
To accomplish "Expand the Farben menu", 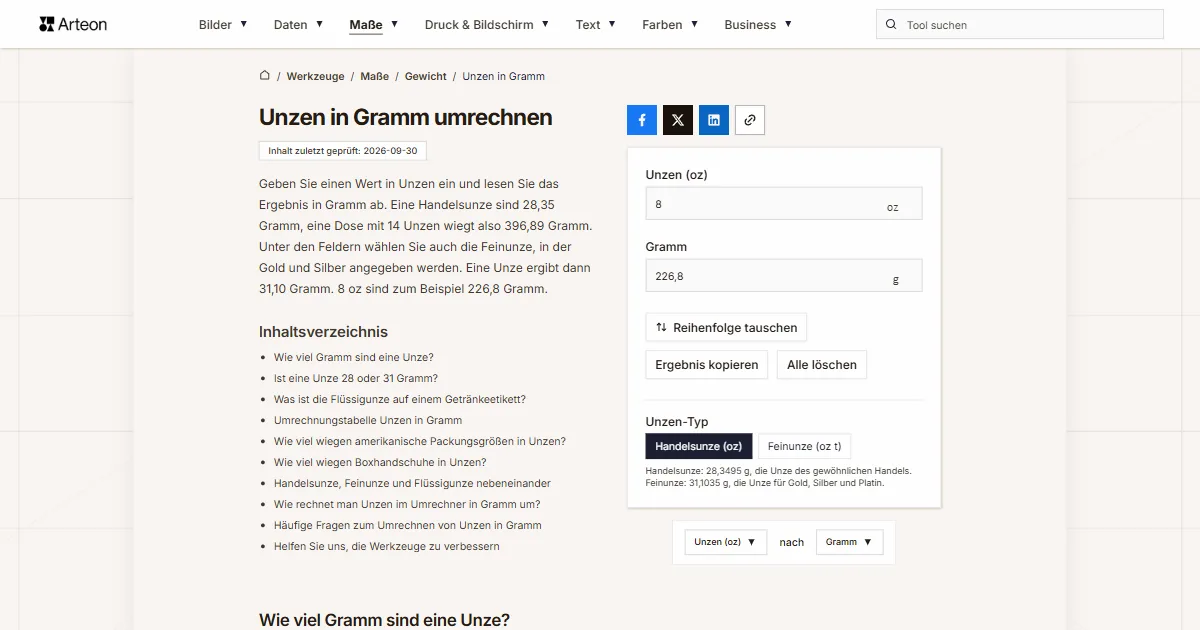I will point(670,25).
